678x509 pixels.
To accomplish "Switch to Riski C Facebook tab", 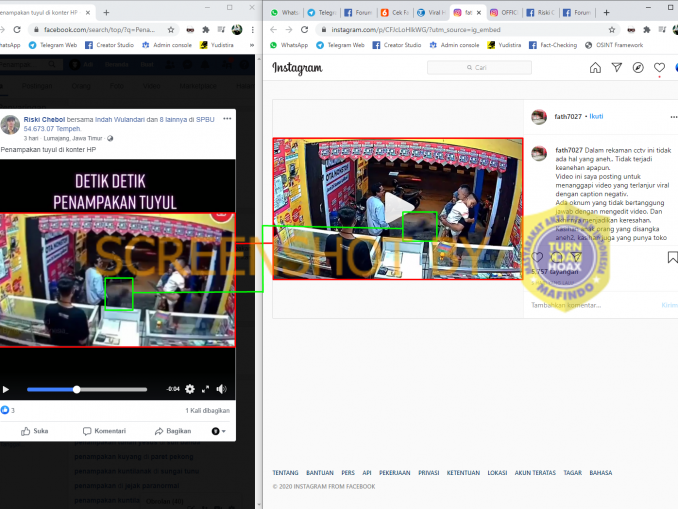I will tap(541, 13).
